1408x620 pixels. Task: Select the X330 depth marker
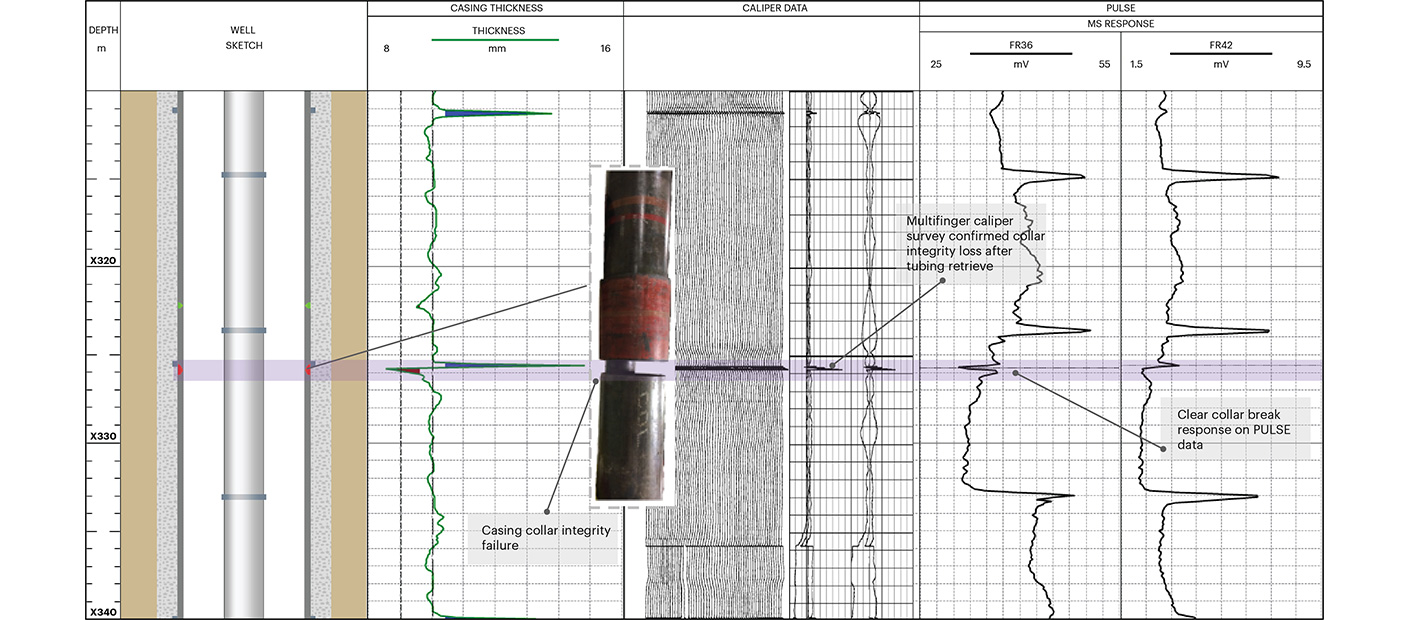click(103, 437)
